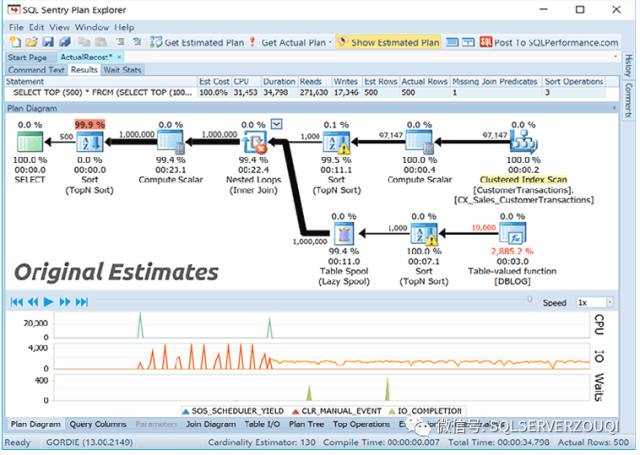Viewport: 640px width, 455px height.
Task: Play the plan replay
Action: [x=49, y=302]
